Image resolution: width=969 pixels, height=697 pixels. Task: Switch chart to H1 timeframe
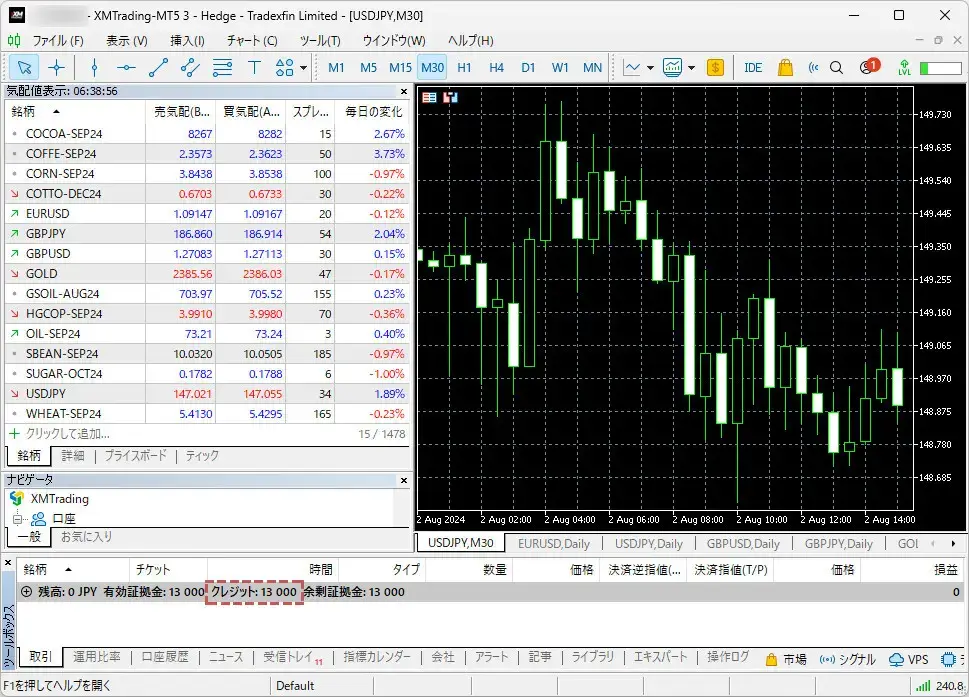tap(464, 67)
